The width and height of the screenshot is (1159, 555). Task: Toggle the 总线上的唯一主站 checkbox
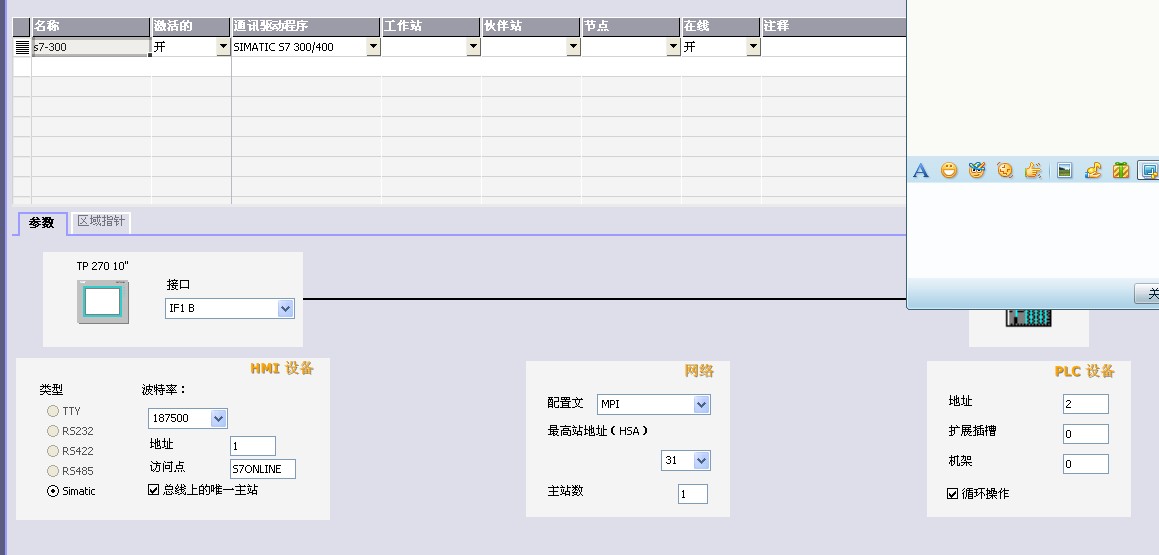click(153, 490)
